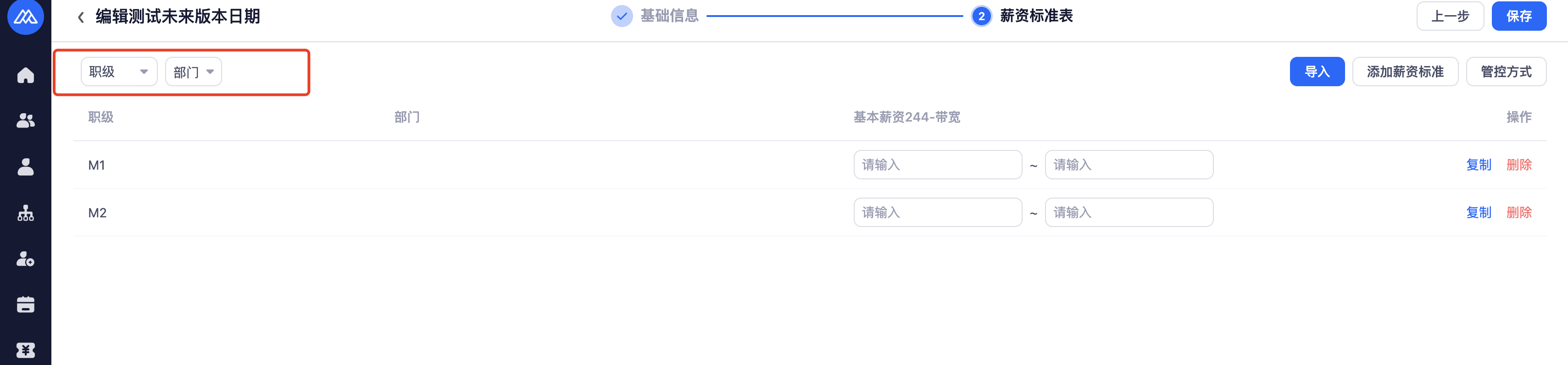Focus the M2 minimum salary input field
1568x365 pixels.
[x=937, y=212]
